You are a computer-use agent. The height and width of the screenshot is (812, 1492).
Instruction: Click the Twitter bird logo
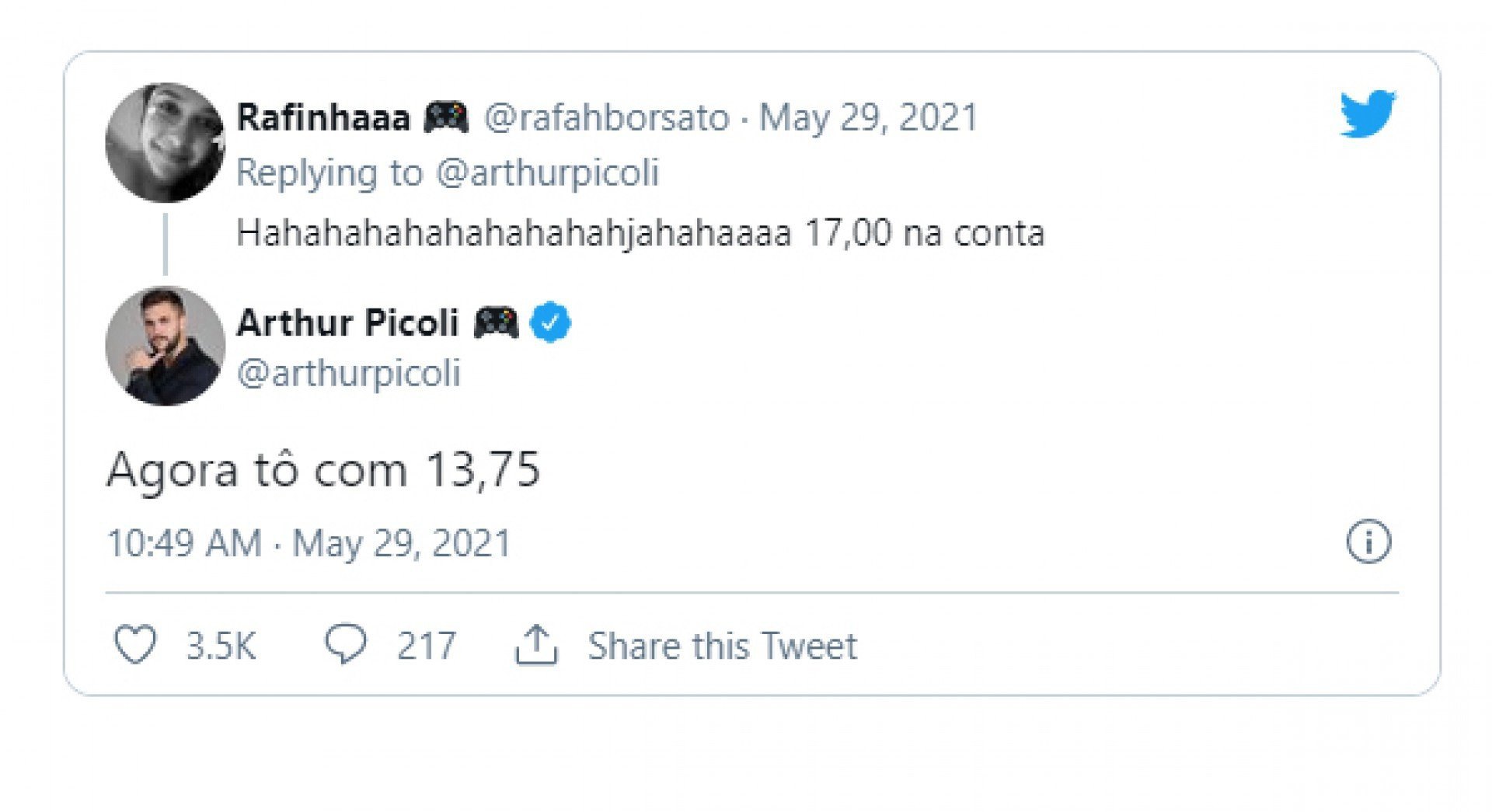pos(1367,114)
